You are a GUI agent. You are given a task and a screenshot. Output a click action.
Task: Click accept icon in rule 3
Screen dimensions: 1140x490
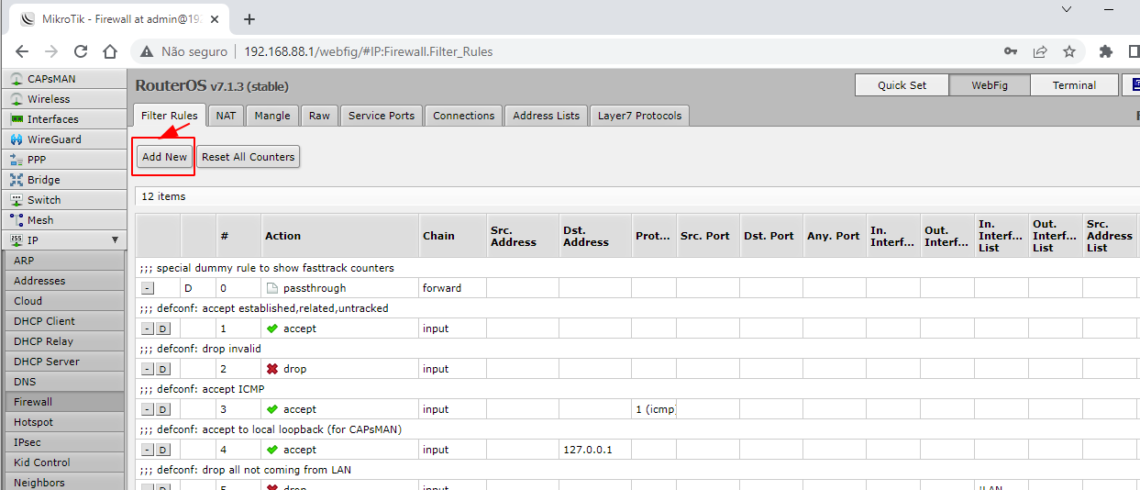click(x=273, y=409)
